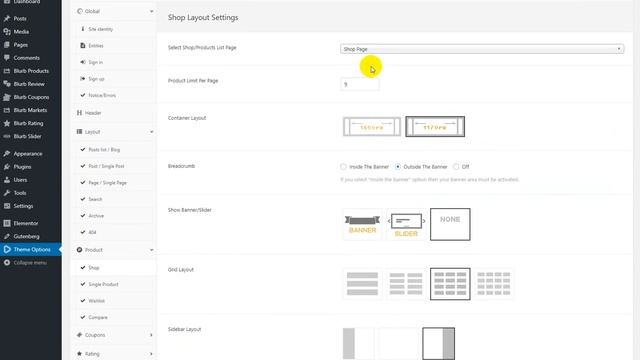
Task: Click the Blurb Coupons icon
Action: 7,97
